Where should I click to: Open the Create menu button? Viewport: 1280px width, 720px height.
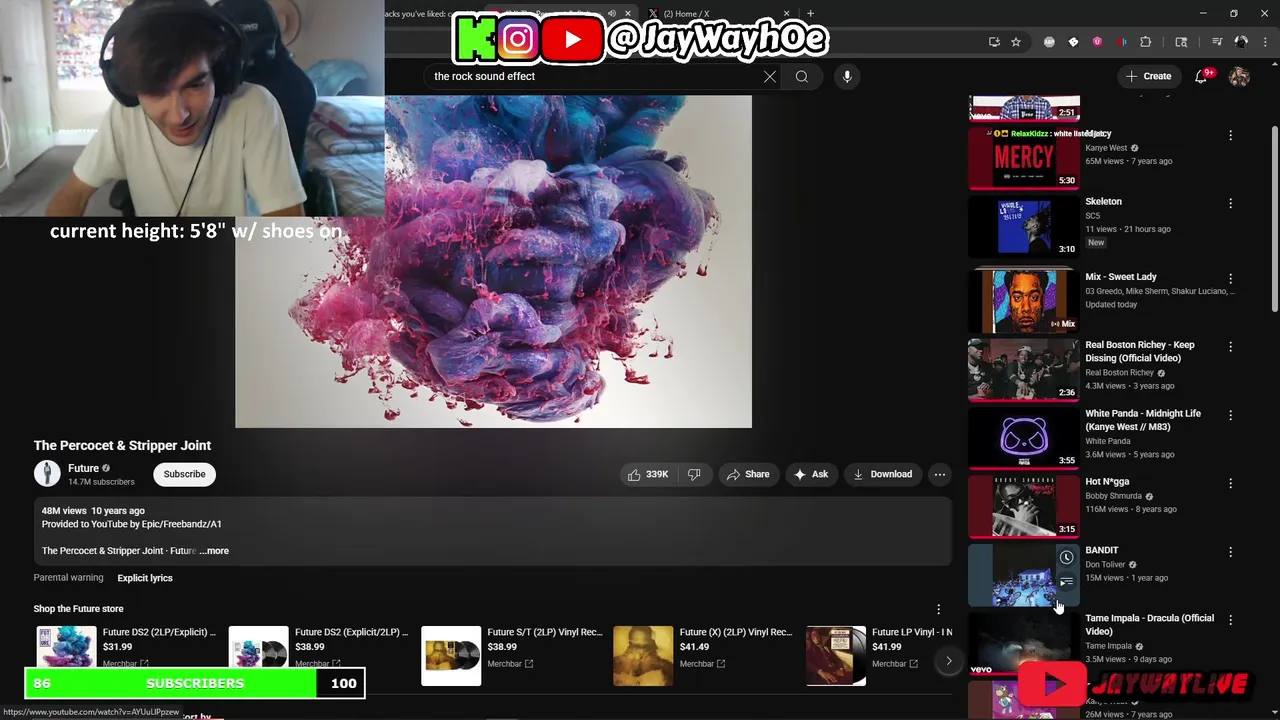click(x=1148, y=76)
